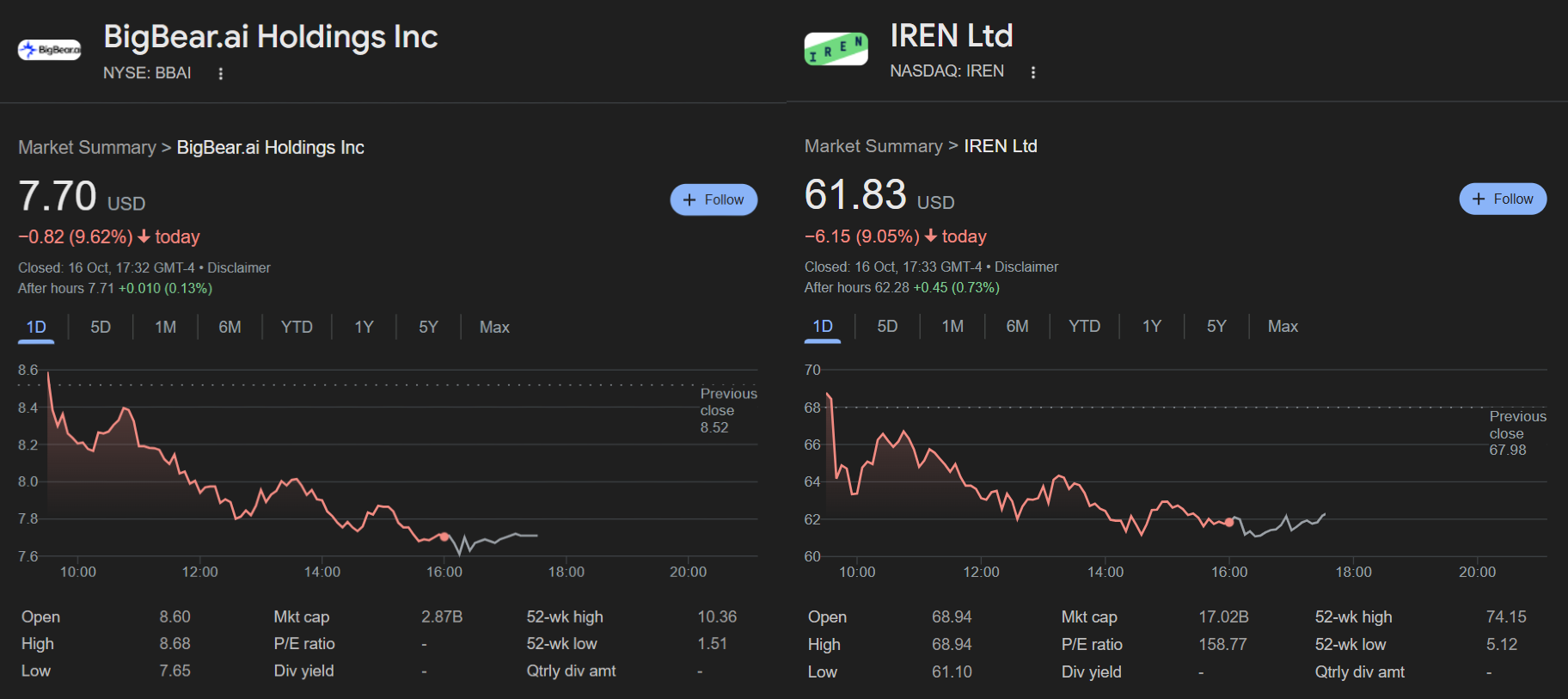Click the IREN green logo
Viewport: 1568px width, 699px height.
click(836, 49)
